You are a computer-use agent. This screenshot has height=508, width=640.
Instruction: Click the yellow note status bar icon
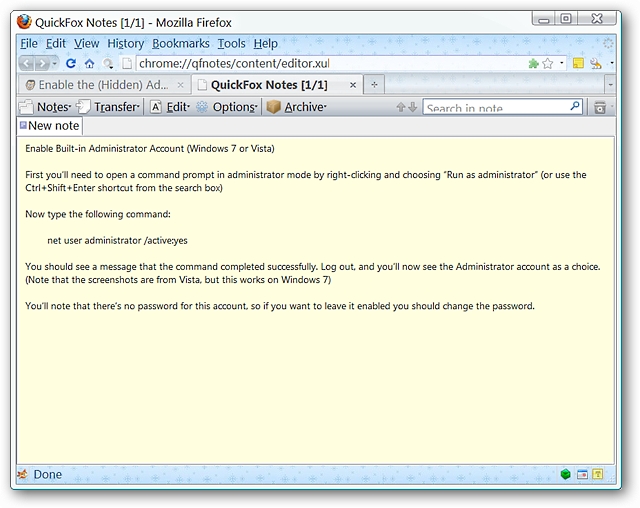(598, 474)
